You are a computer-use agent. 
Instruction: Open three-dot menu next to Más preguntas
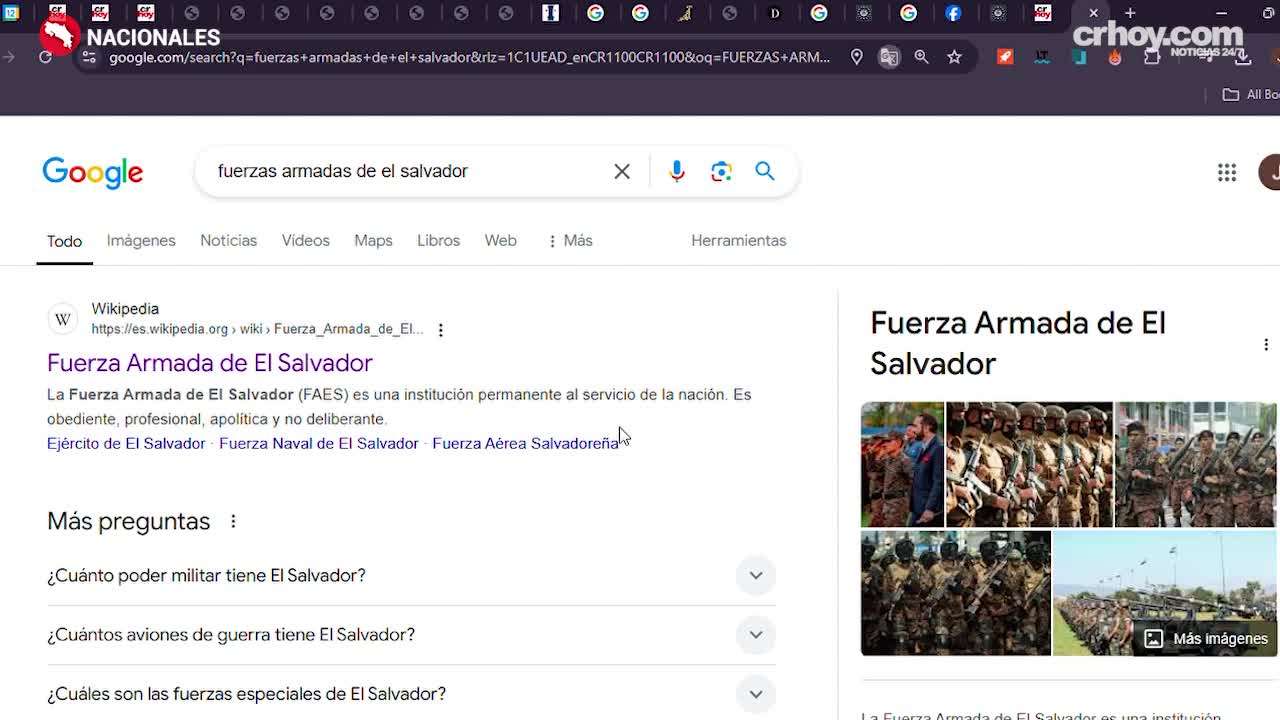pyautogui.click(x=233, y=521)
